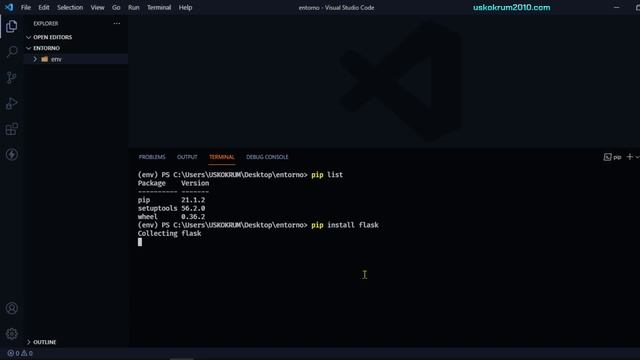The width and height of the screenshot is (640, 360).
Task: Open the Run and Debug view
Action: point(11,103)
